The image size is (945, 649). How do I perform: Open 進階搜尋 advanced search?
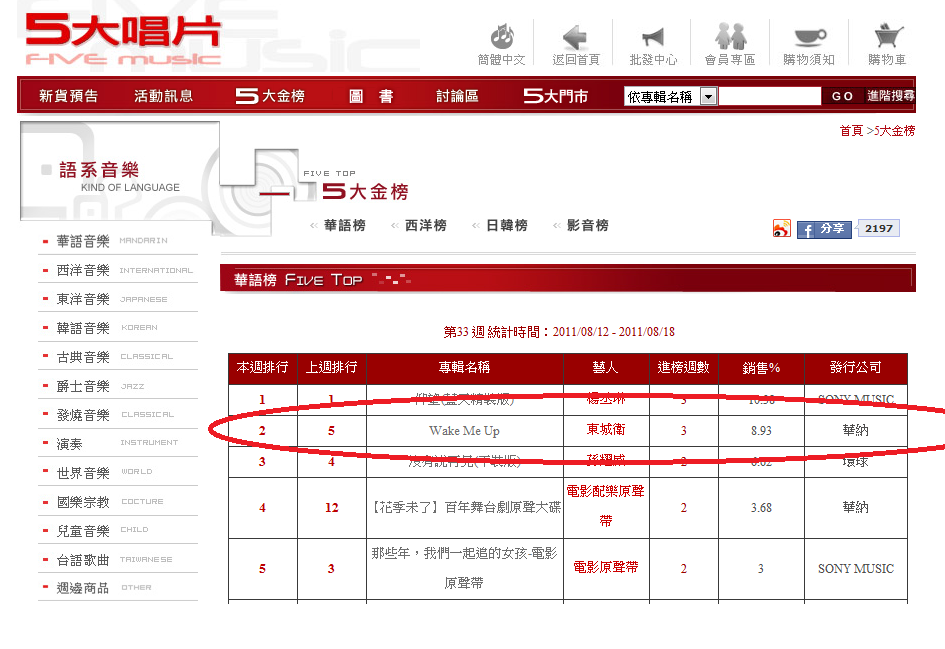point(890,96)
